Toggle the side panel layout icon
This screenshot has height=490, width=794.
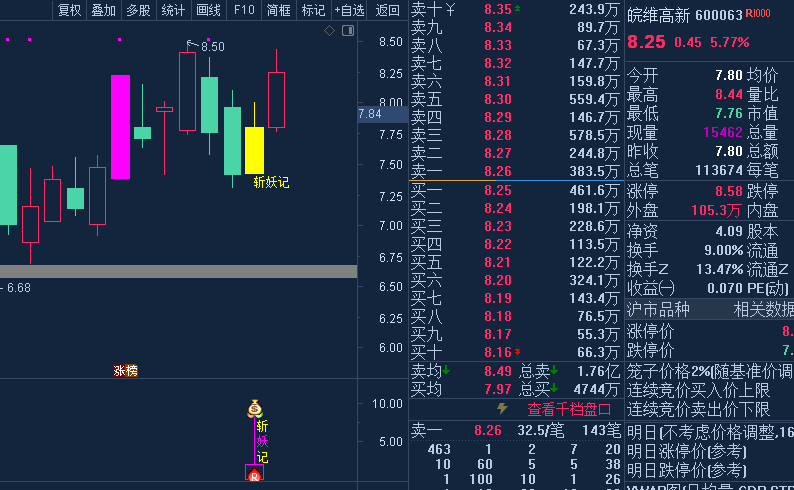tap(348, 31)
